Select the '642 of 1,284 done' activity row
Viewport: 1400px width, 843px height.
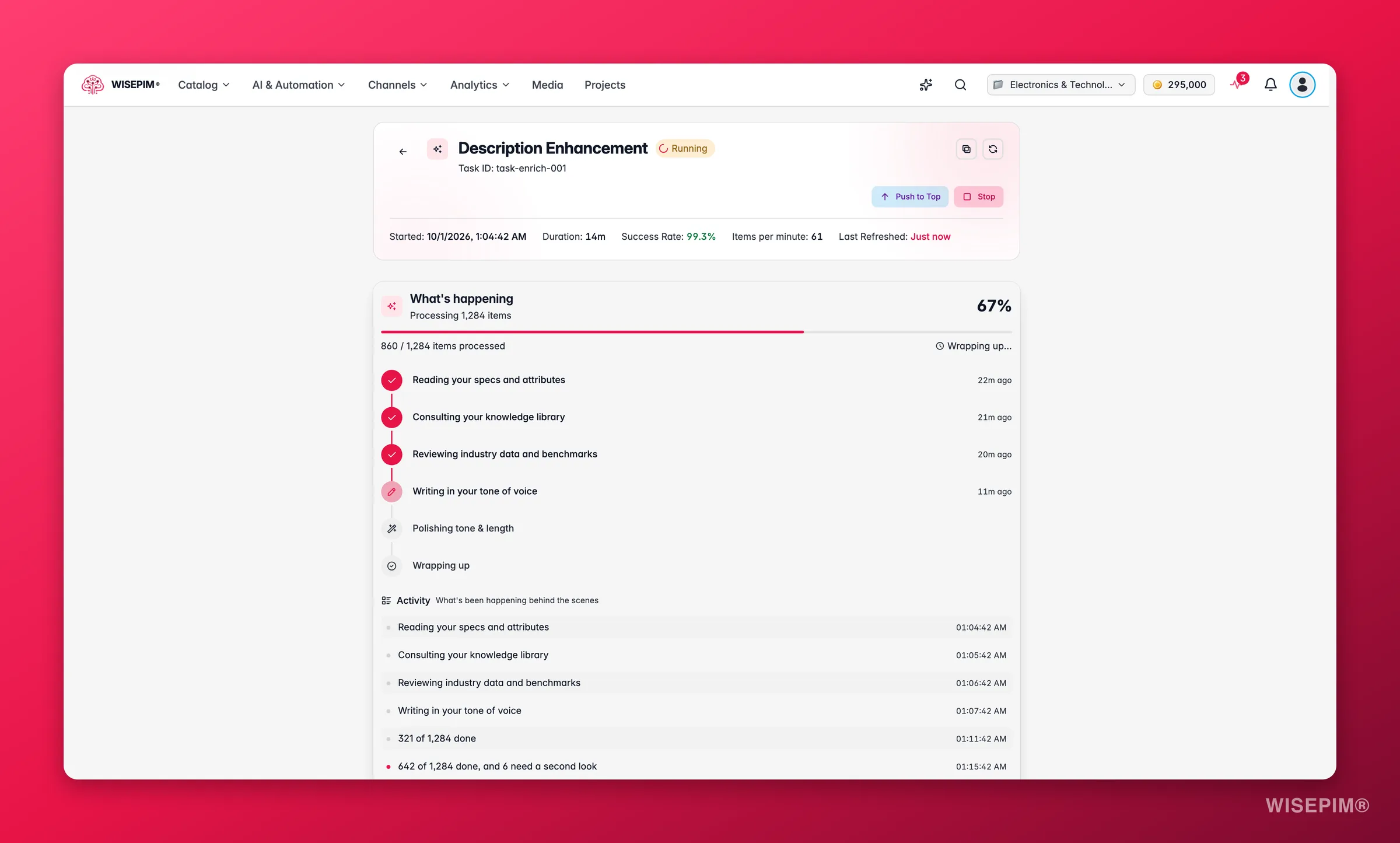pyautogui.click(x=696, y=767)
